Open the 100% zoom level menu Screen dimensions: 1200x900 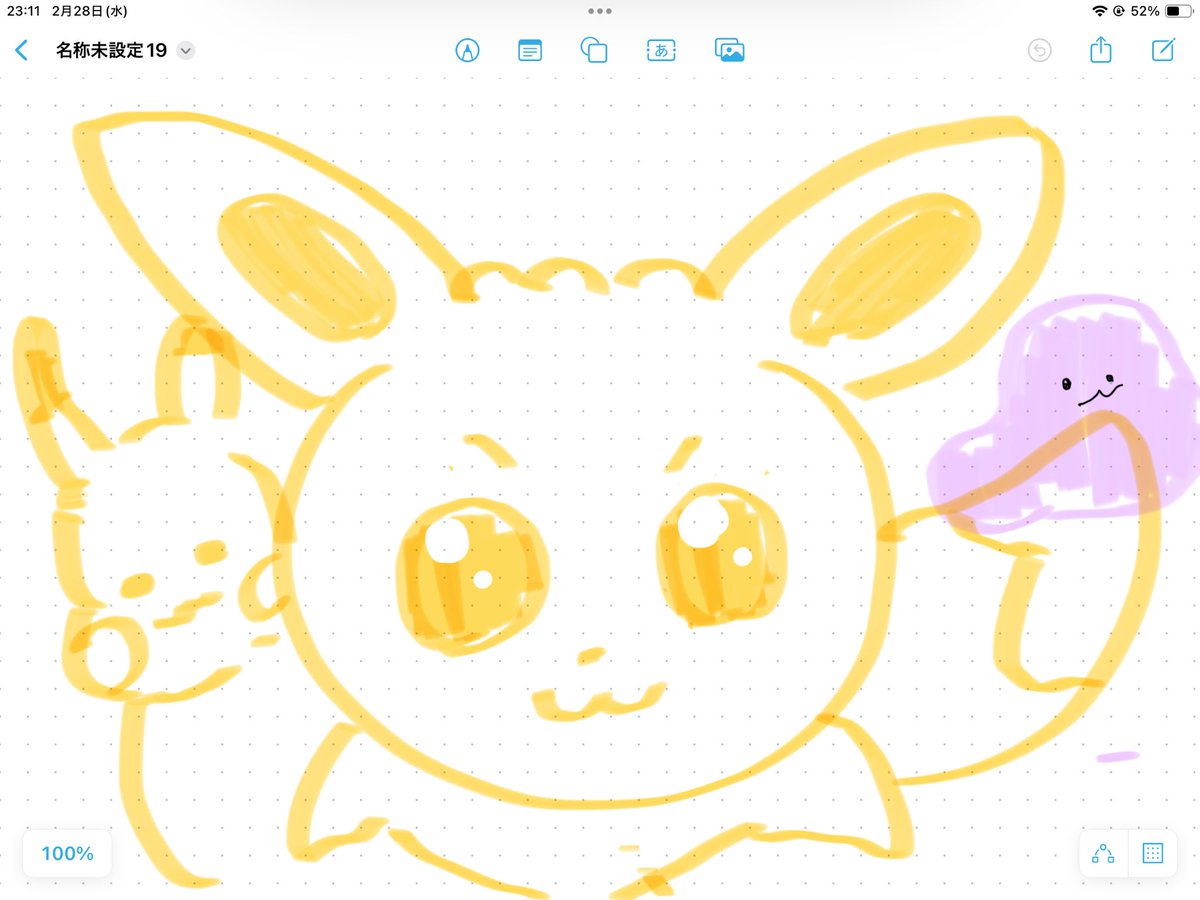[67, 854]
